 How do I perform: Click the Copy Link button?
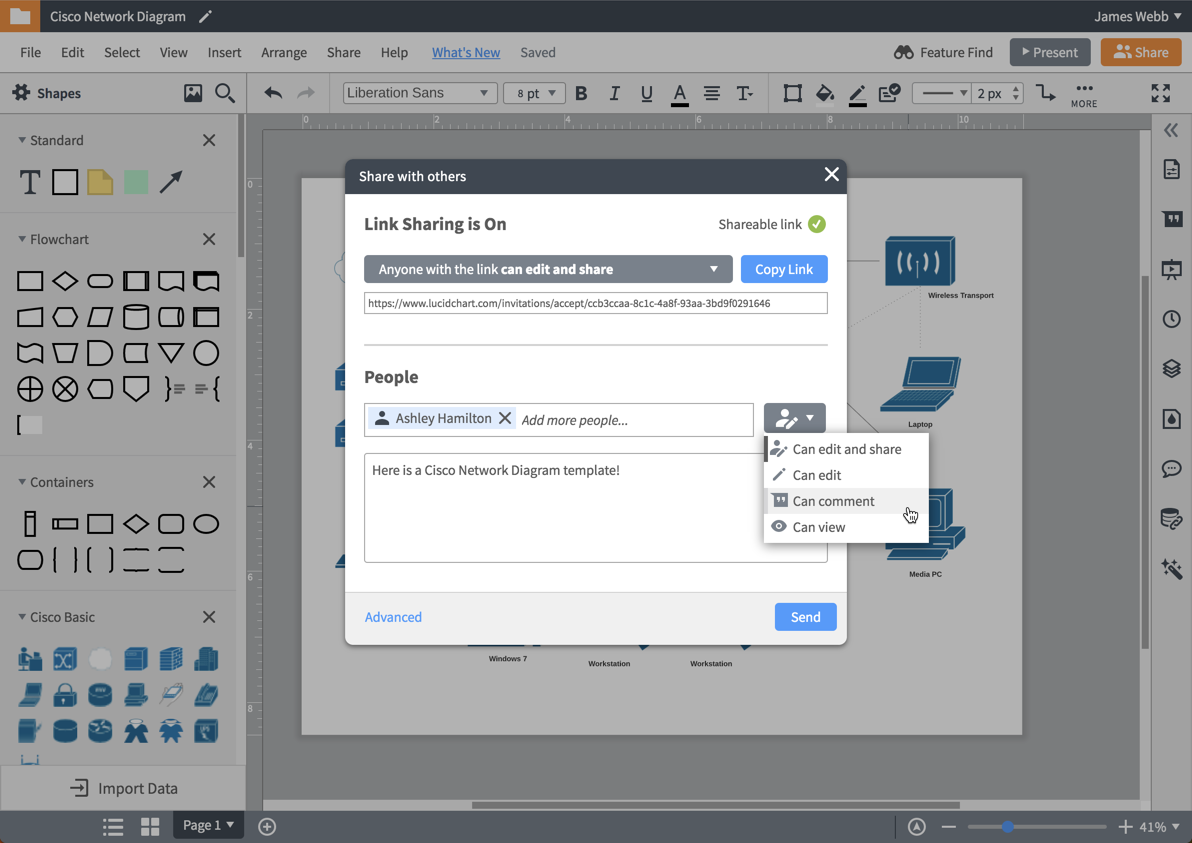(784, 269)
